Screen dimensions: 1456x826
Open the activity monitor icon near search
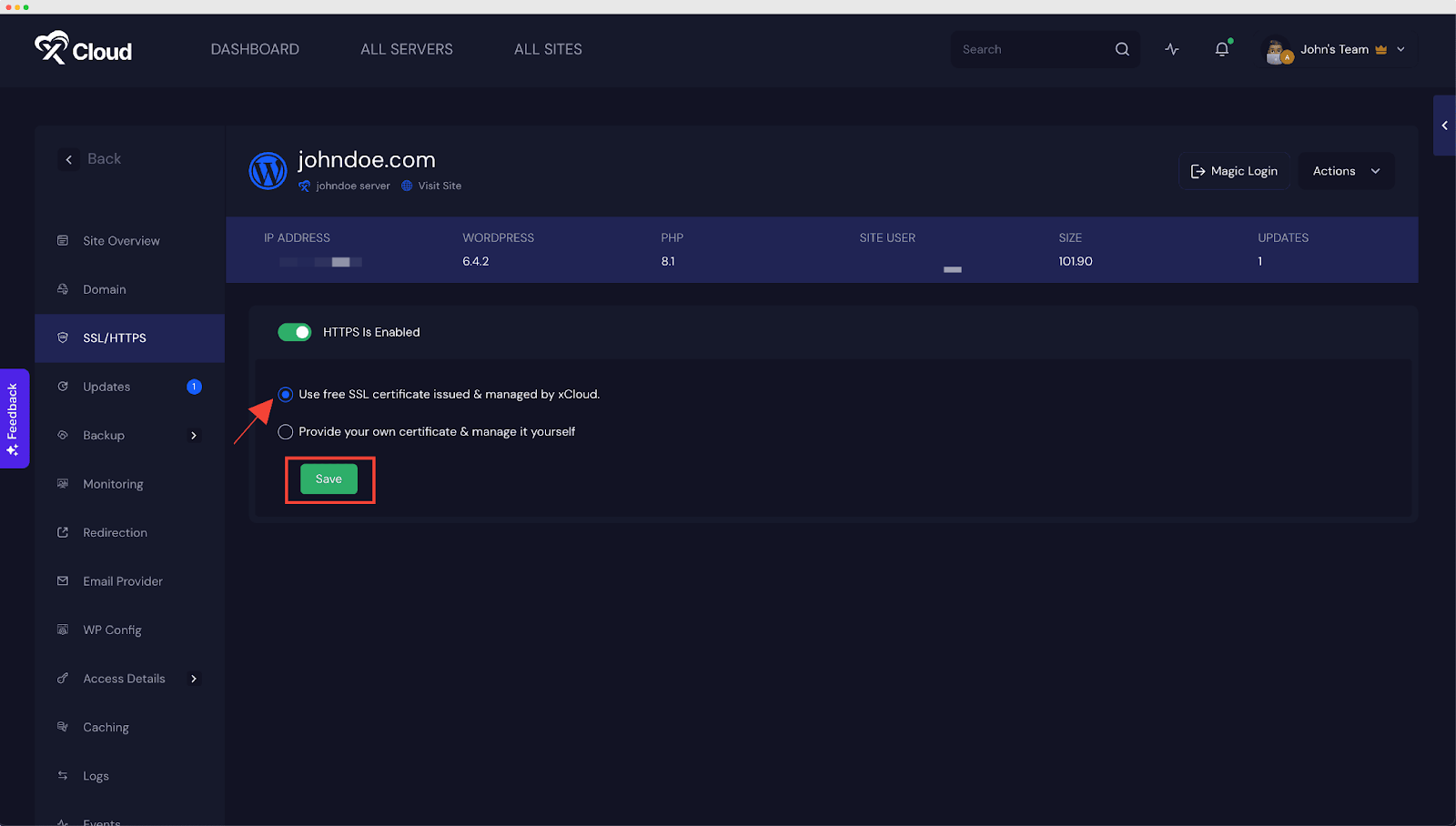pyautogui.click(x=1171, y=49)
